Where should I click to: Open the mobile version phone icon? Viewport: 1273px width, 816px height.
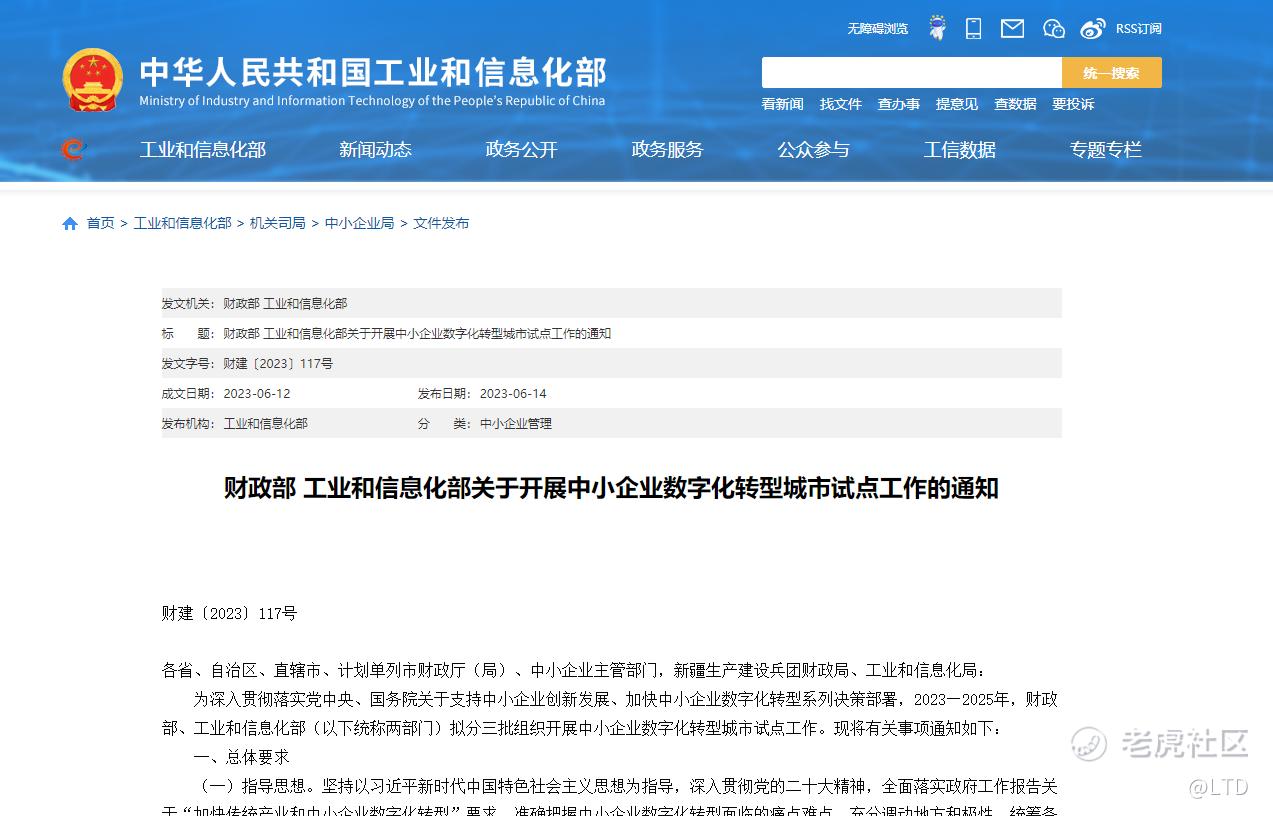tap(973, 28)
